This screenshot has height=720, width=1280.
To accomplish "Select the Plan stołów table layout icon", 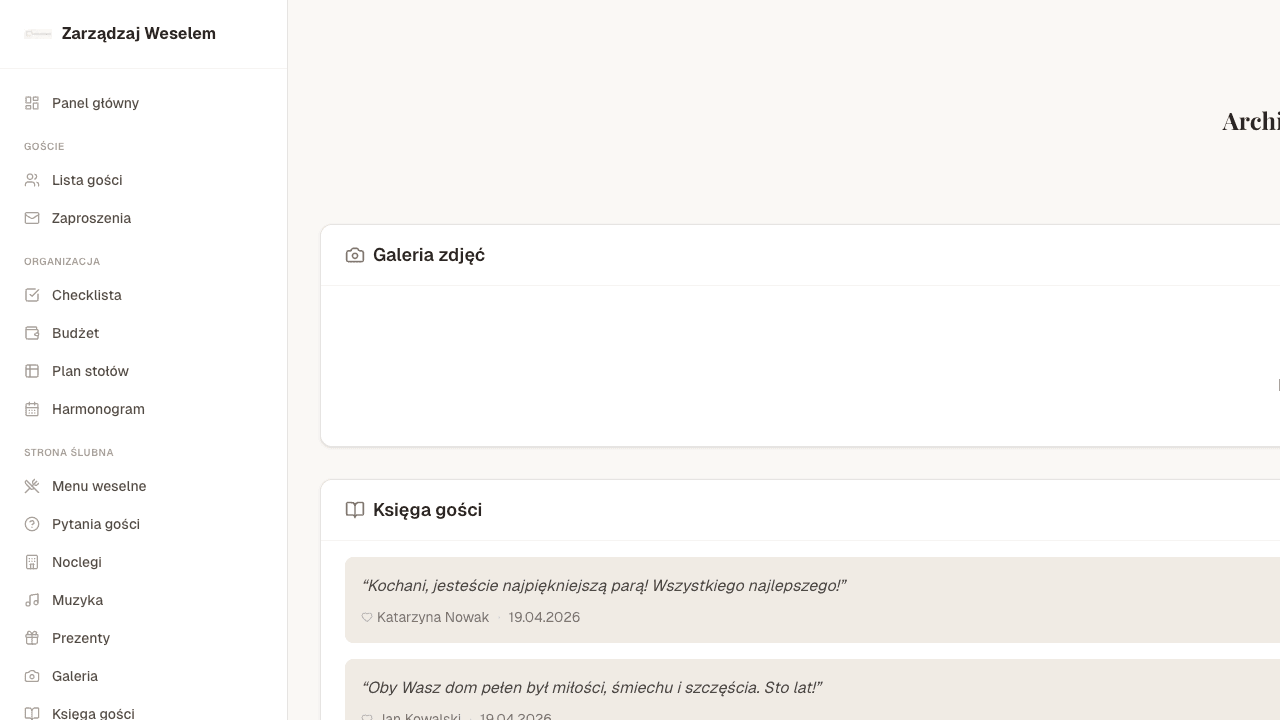I will [x=31, y=371].
